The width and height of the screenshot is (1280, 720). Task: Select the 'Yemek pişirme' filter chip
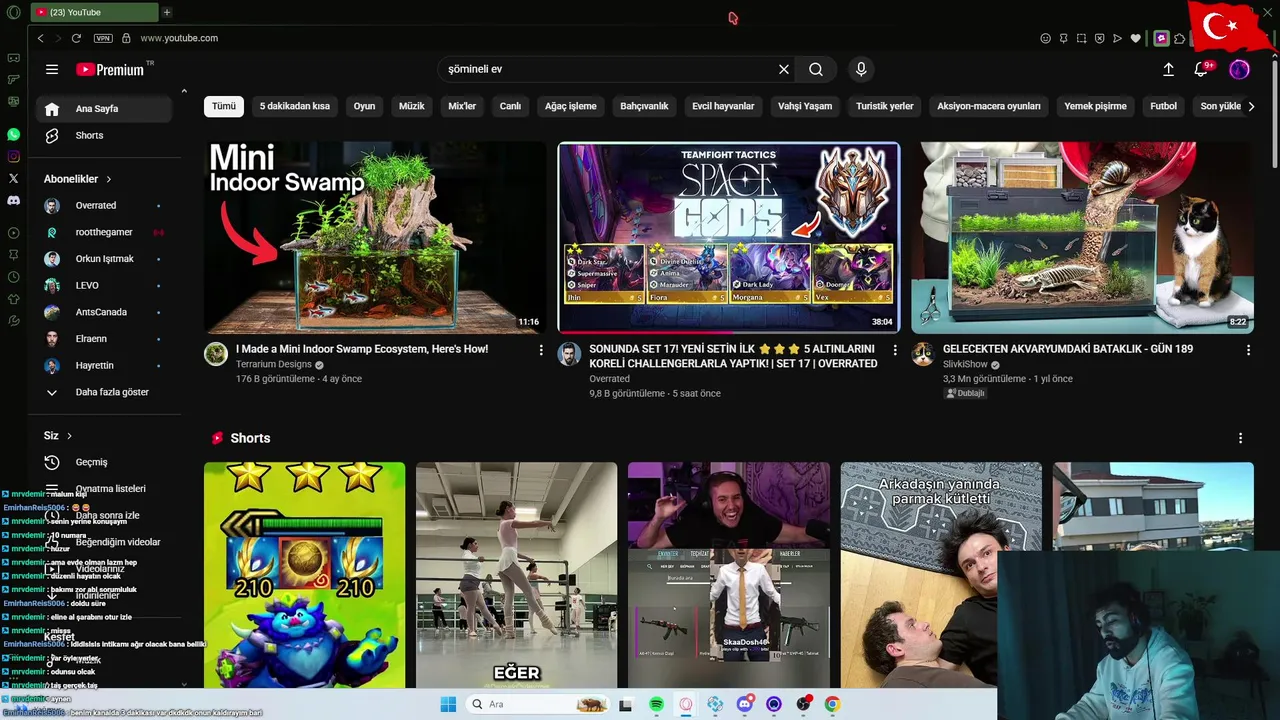coord(1095,106)
